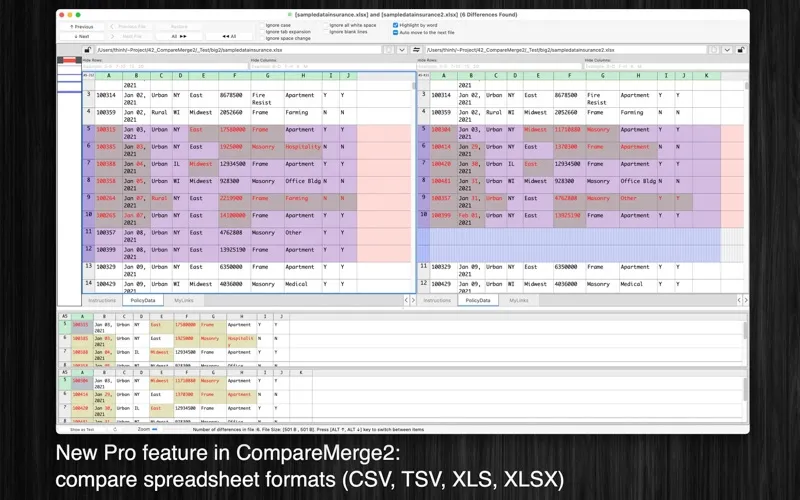Viewport: 800px width, 500px height.
Task: Focus the right pane Hide Columns field
Action: coord(666,66)
